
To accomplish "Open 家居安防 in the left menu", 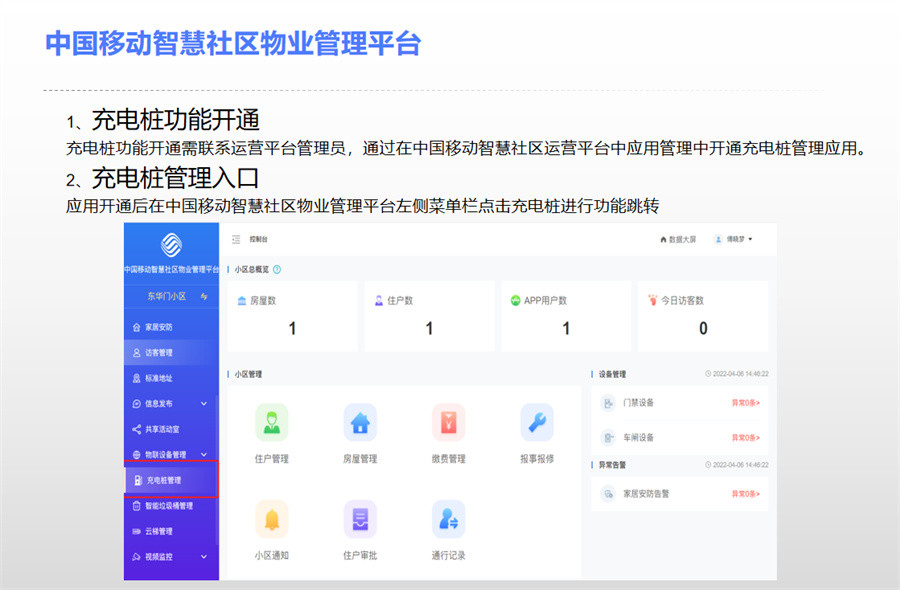I will point(171,327).
